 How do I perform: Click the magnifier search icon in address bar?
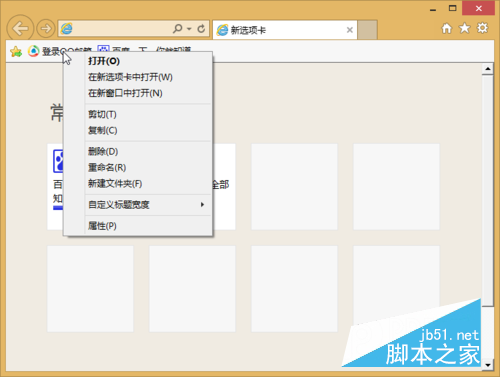pyautogui.click(x=177, y=29)
